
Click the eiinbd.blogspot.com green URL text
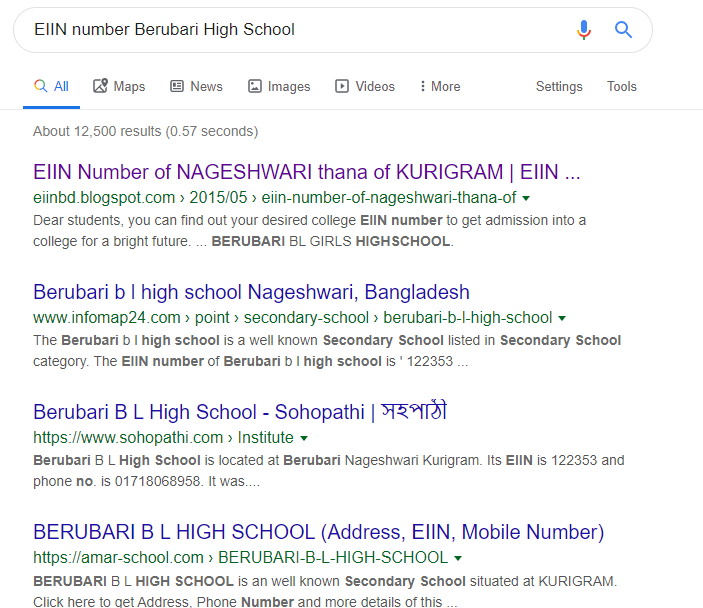pyautogui.click(x=274, y=198)
